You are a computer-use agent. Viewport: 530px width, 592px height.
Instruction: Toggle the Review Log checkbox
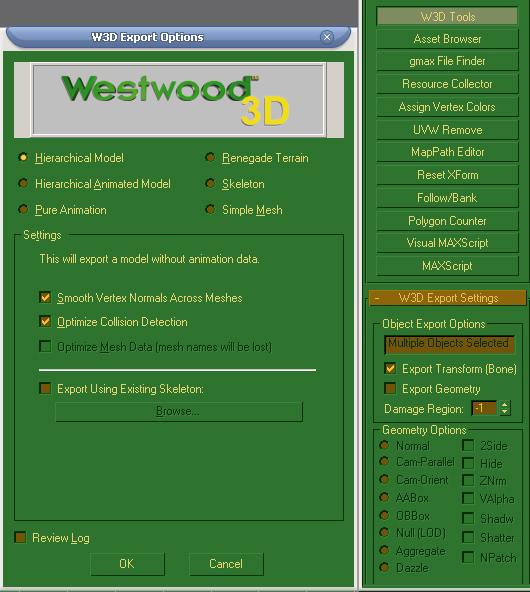(x=20, y=537)
